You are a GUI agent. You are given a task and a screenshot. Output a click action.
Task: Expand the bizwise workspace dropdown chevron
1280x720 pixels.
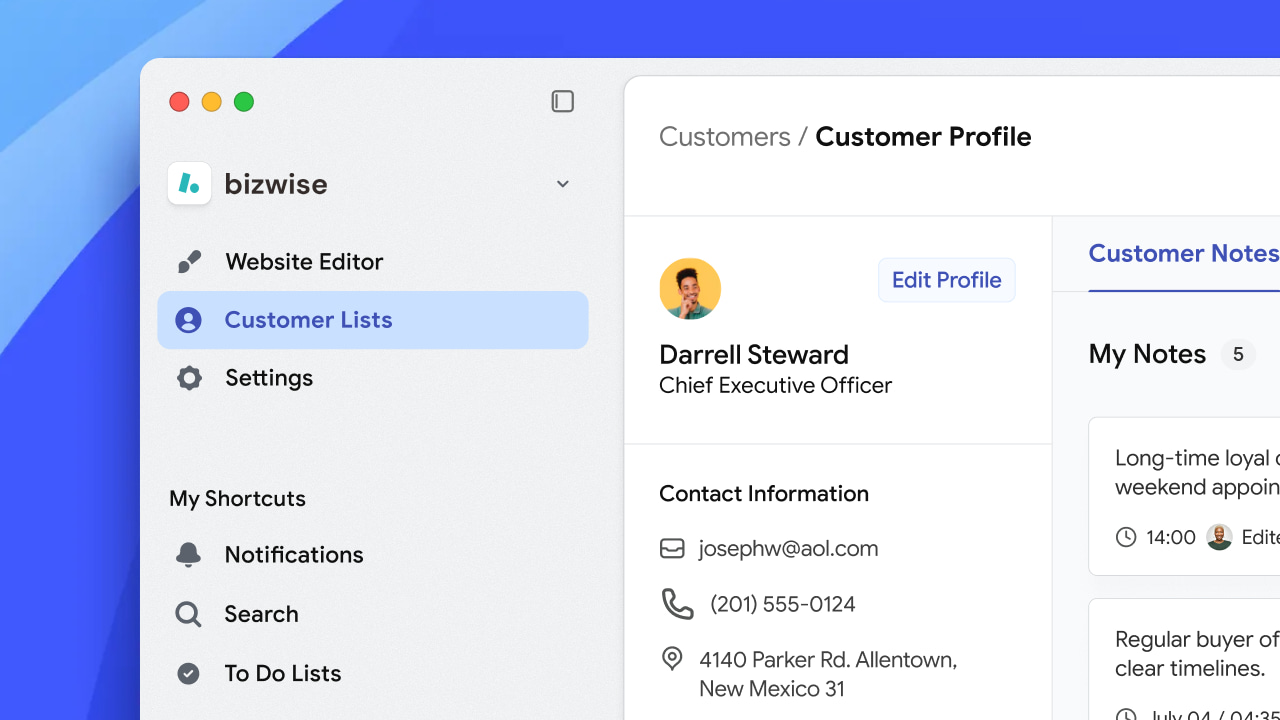tap(563, 184)
